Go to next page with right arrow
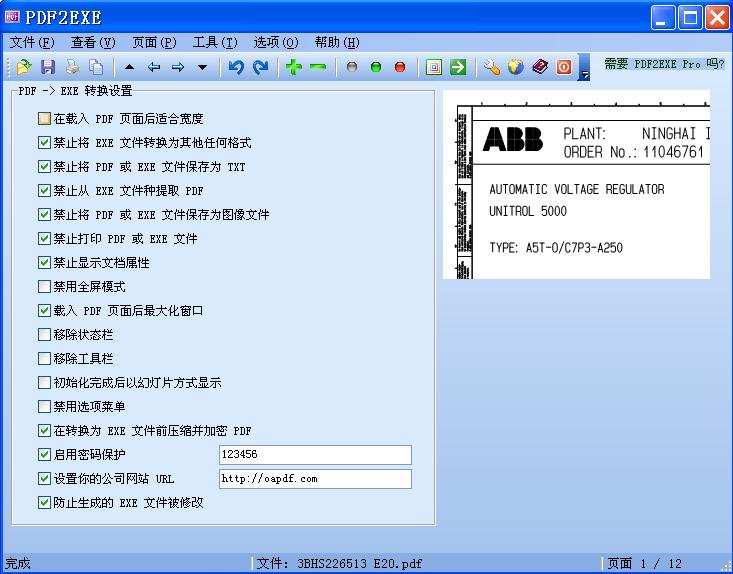Image resolution: width=733 pixels, height=574 pixels. [178, 67]
